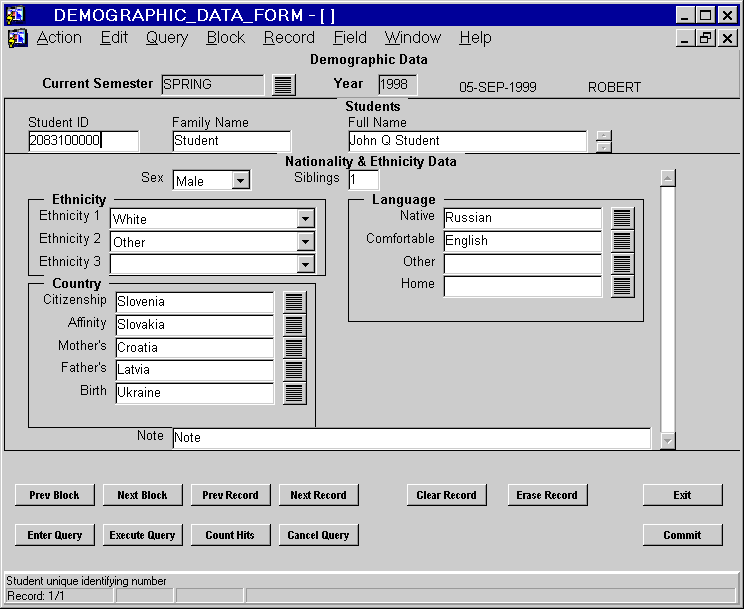
Task: Expand the Ethnicity 3 dropdown
Action: click(306, 264)
